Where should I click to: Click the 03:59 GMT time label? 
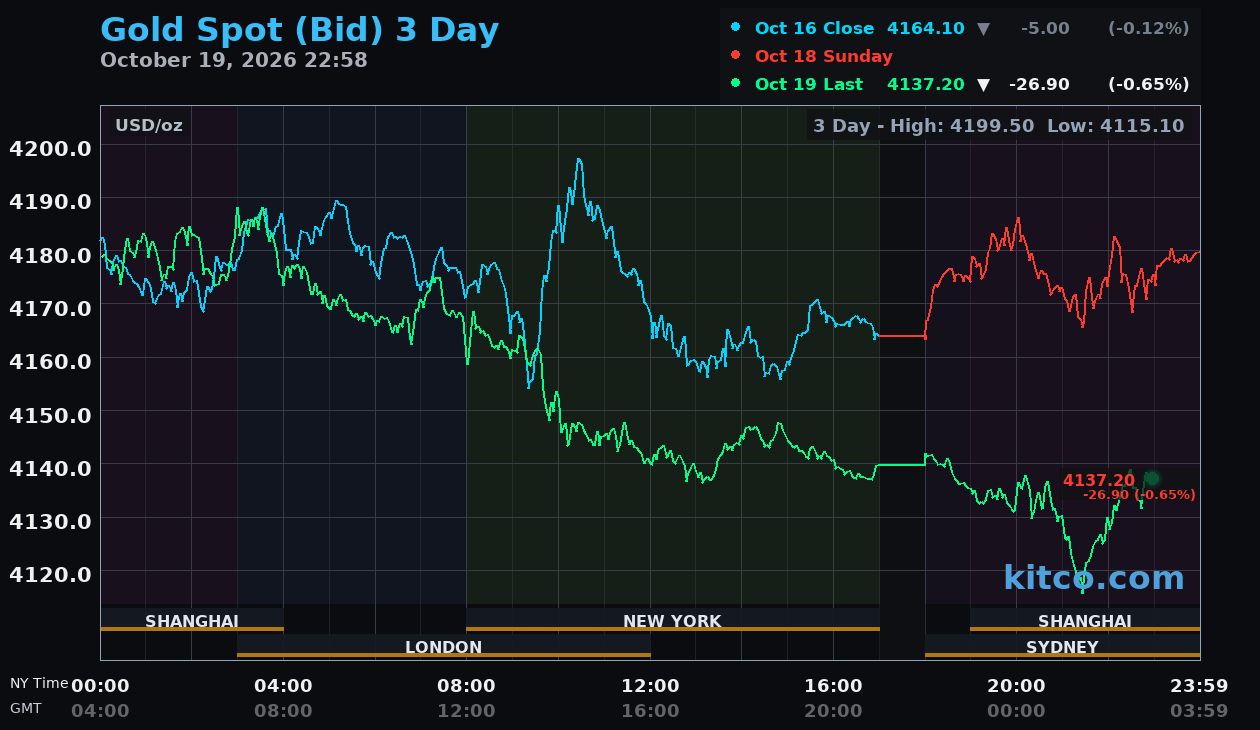pyautogui.click(x=1199, y=711)
